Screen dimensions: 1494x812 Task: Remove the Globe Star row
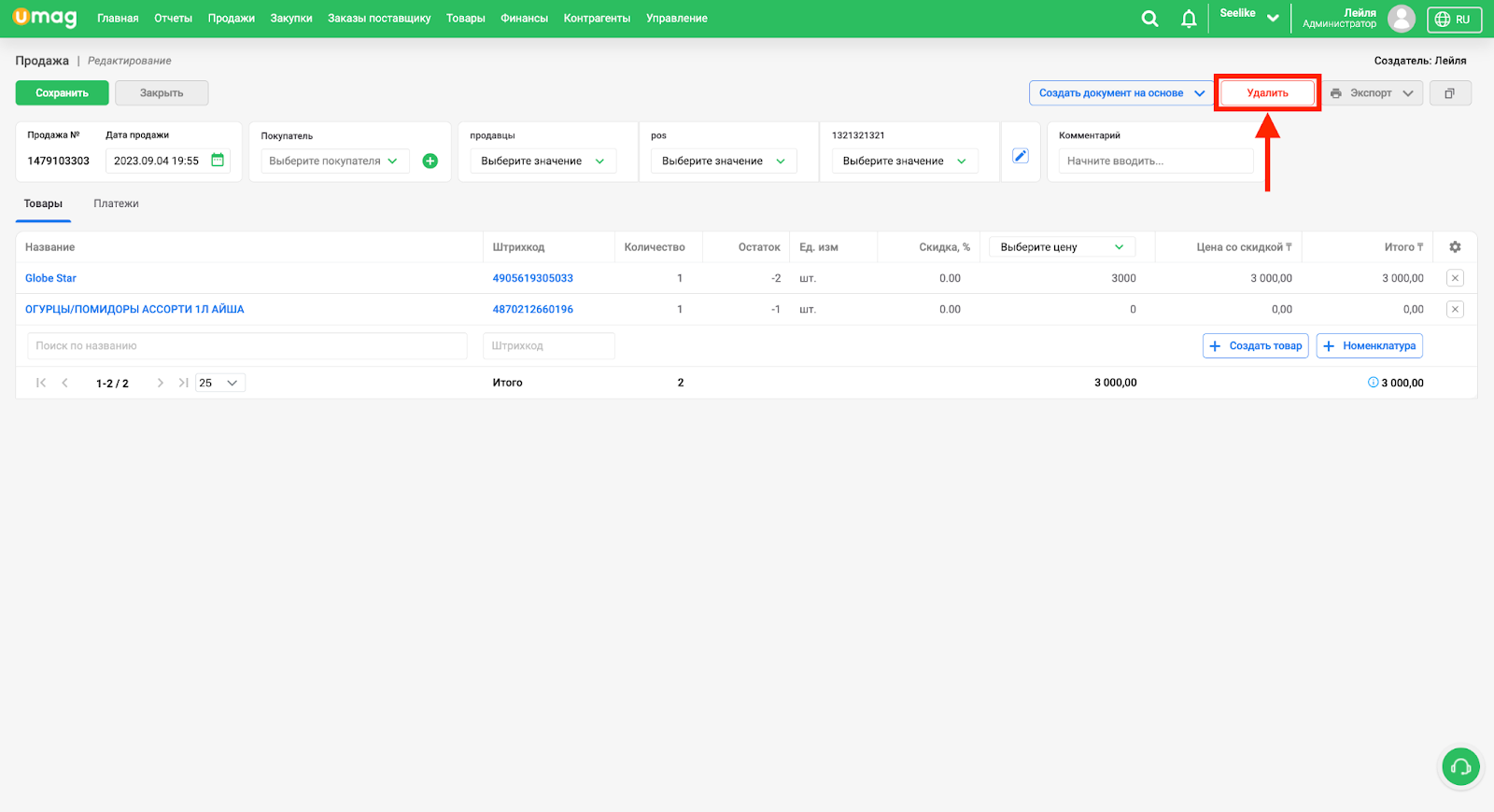[1455, 278]
